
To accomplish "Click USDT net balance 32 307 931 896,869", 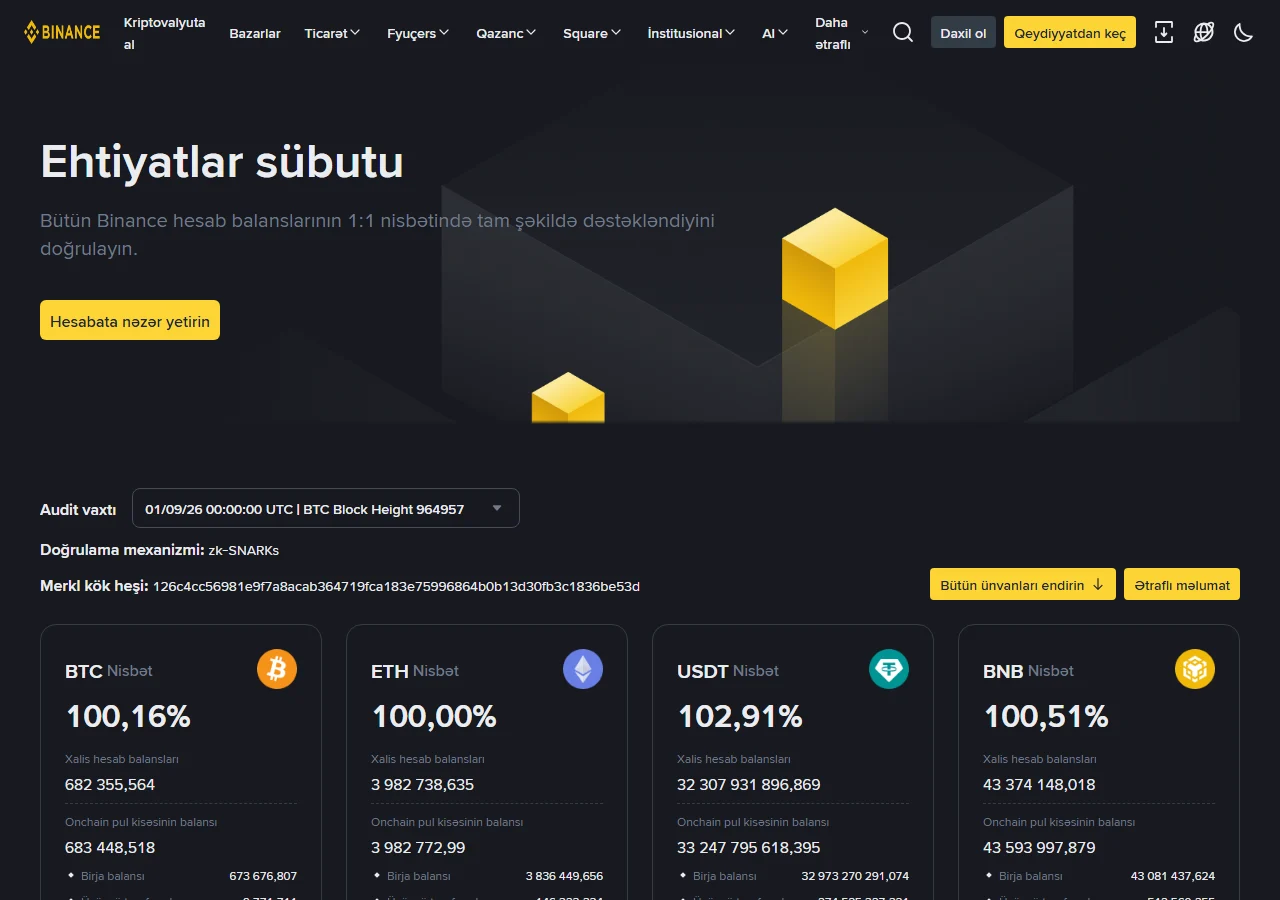I will tap(749, 784).
